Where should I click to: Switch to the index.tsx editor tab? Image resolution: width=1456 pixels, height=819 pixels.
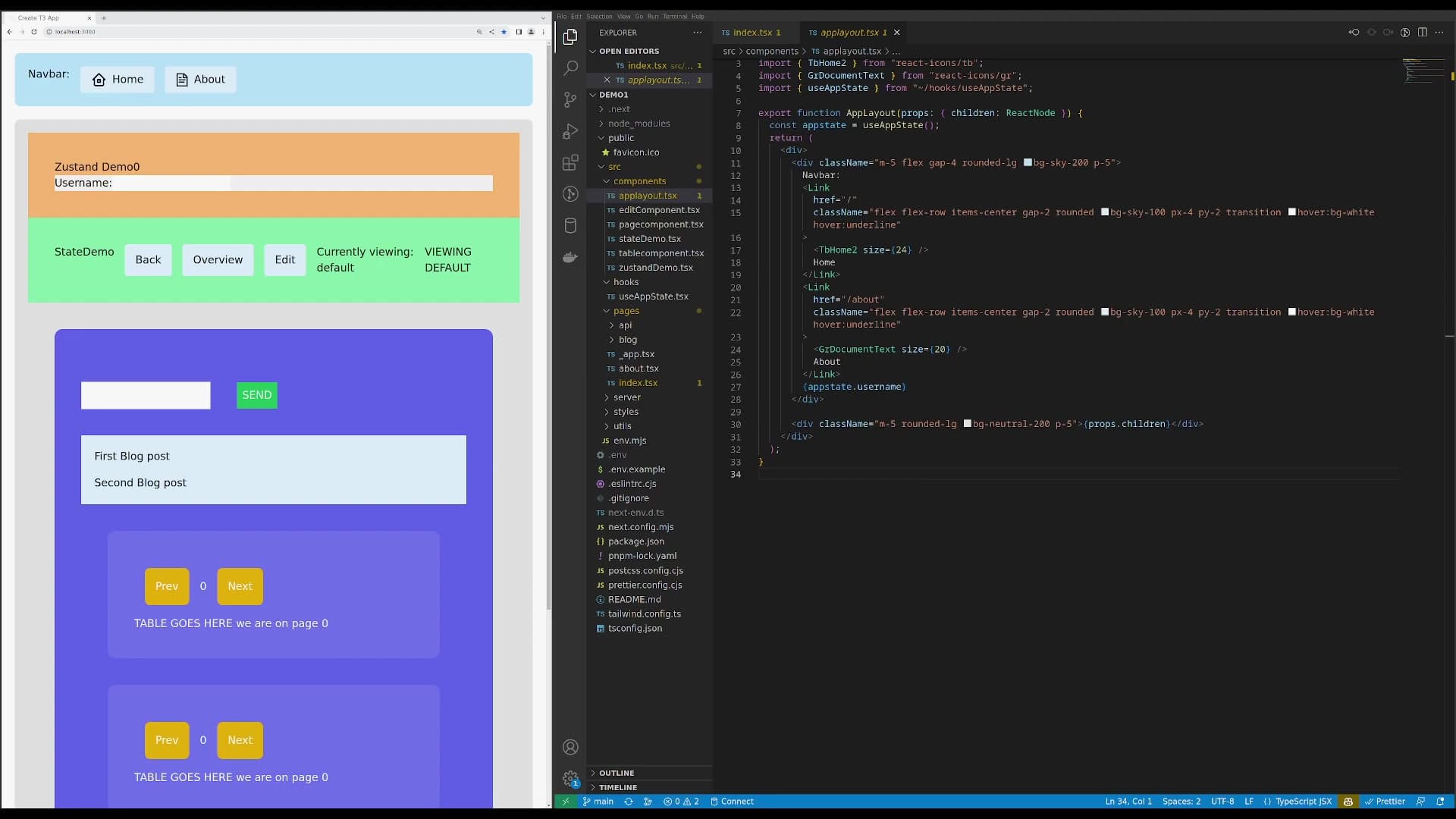pyautogui.click(x=752, y=33)
